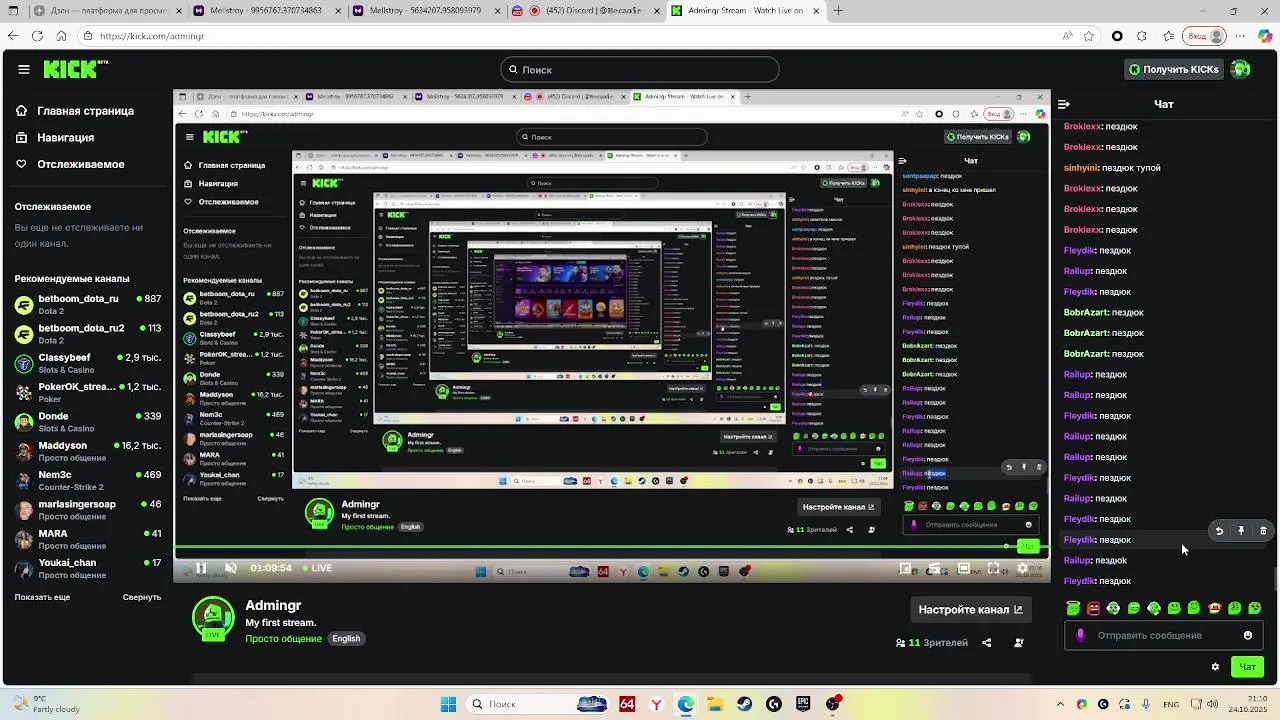This screenshot has width=1280, height=720.
Task: Open the Donde channel
Action: 87,421
